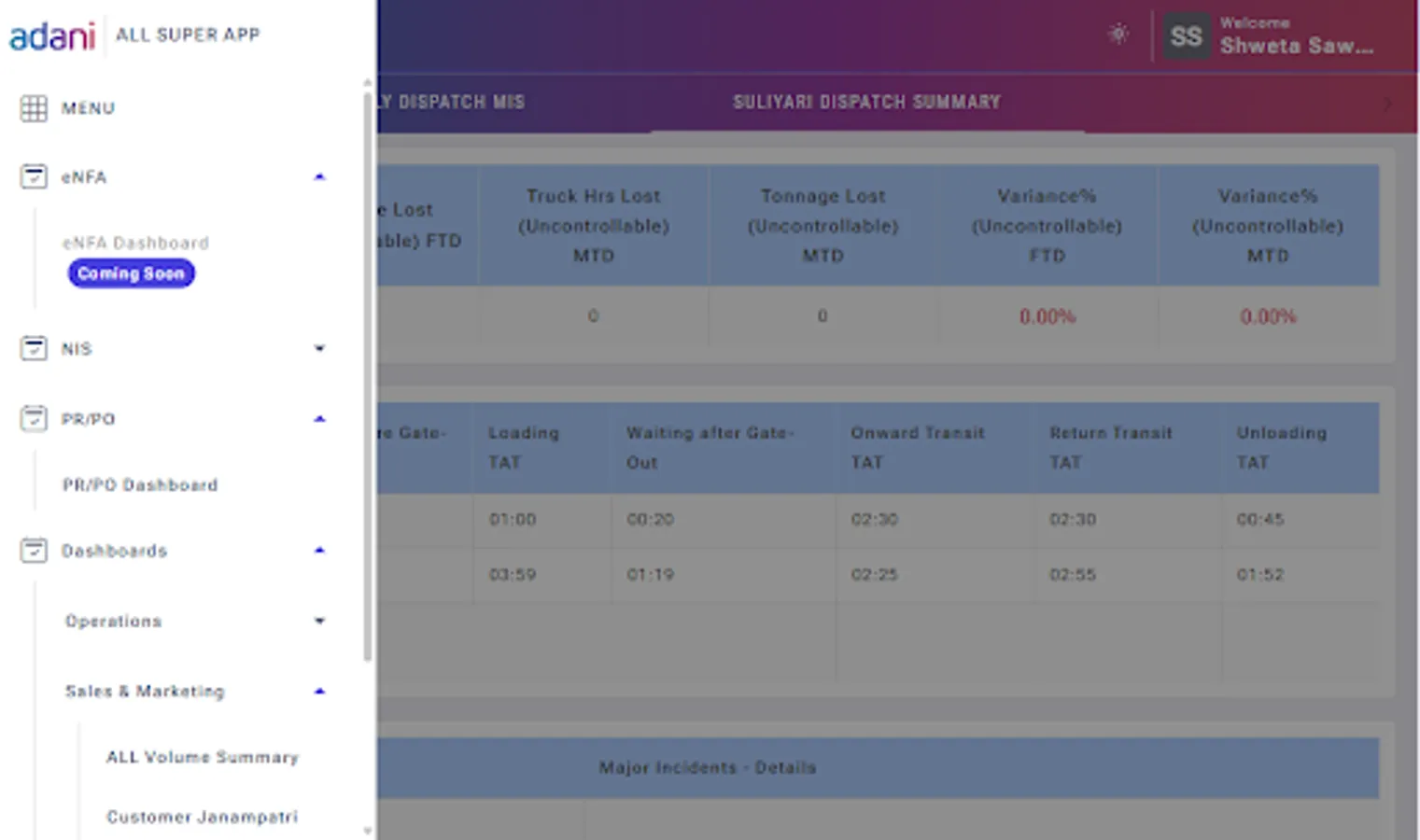The image size is (1420, 840).
Task: Collapse the PR/PO section arrow
Action: click(x=319, y=419)
